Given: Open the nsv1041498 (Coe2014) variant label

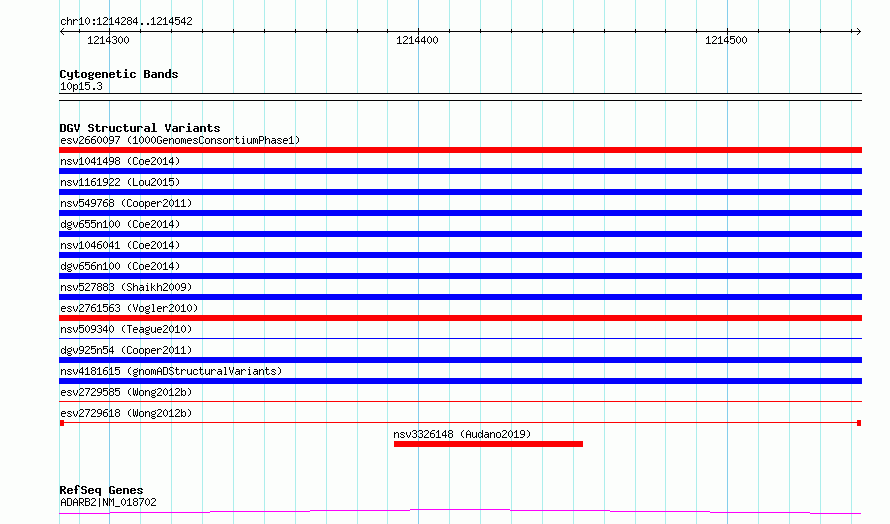Looking at the screenshot, I should 120,161.
